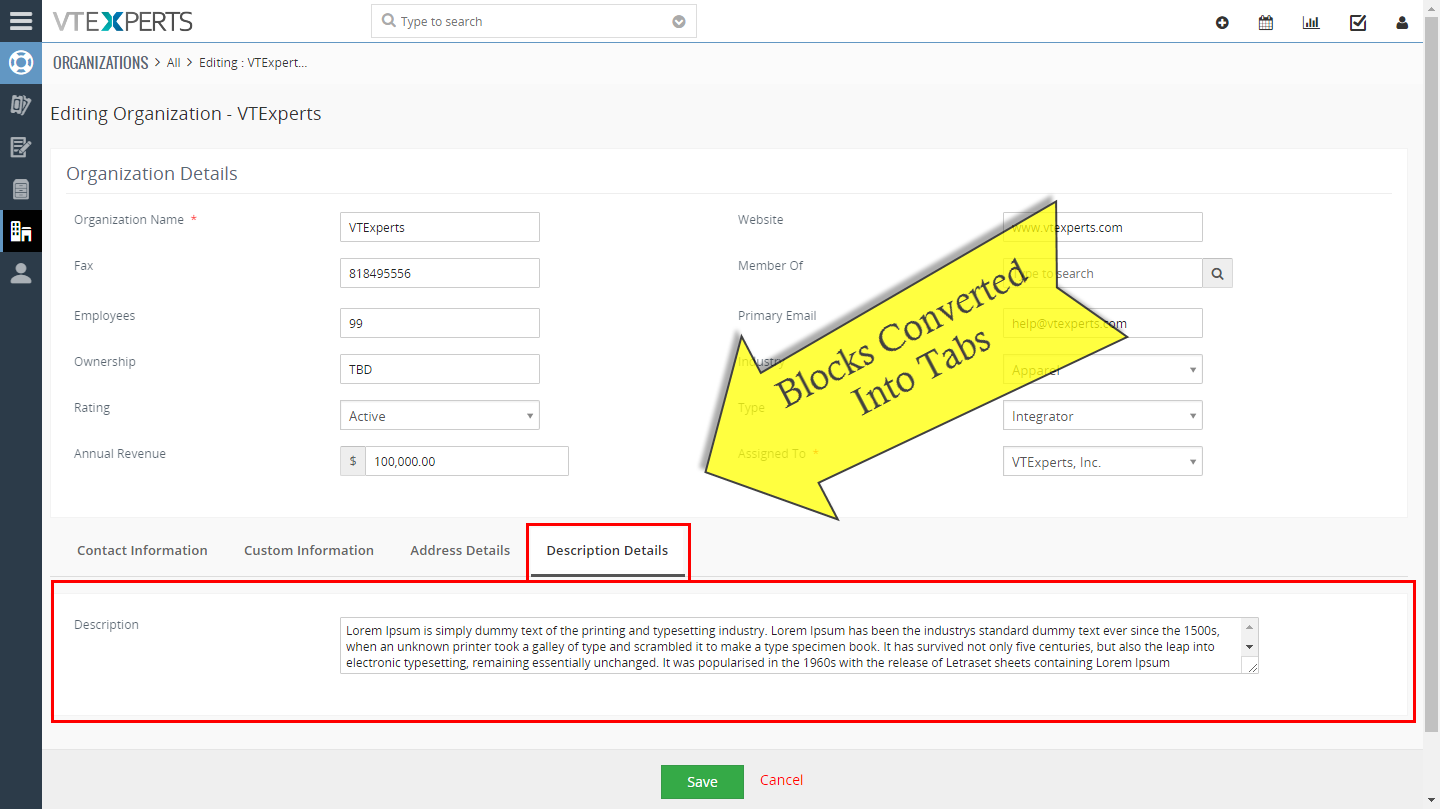1440x809 pixels.
Task: Click the dollar sign currency prefix
Action: [x=353, y=461]
